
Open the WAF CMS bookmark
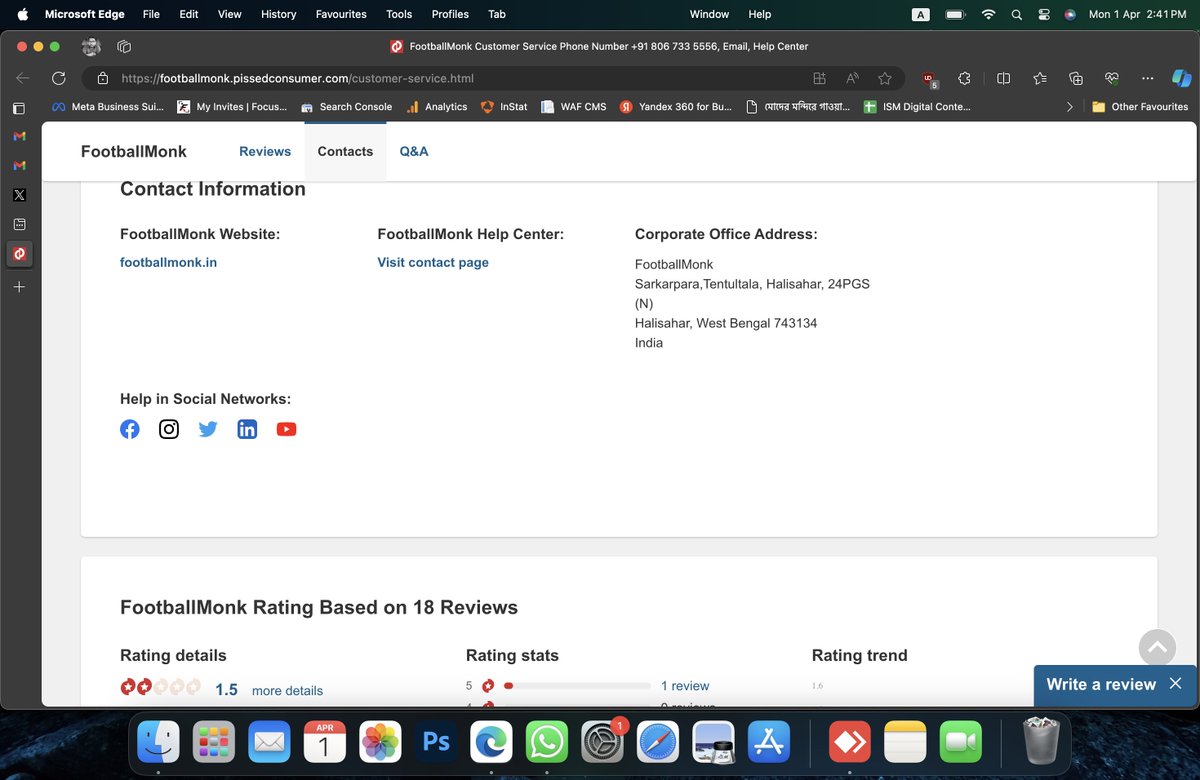tap(573, 107)
